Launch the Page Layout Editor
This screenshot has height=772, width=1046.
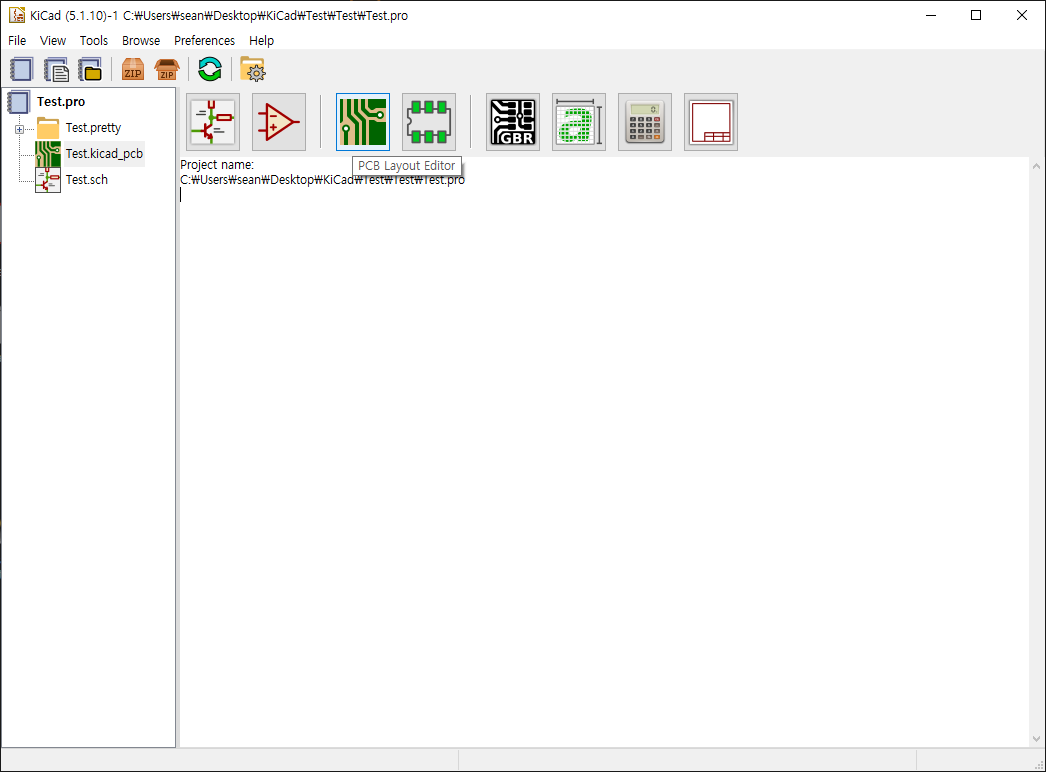(711, 122)
